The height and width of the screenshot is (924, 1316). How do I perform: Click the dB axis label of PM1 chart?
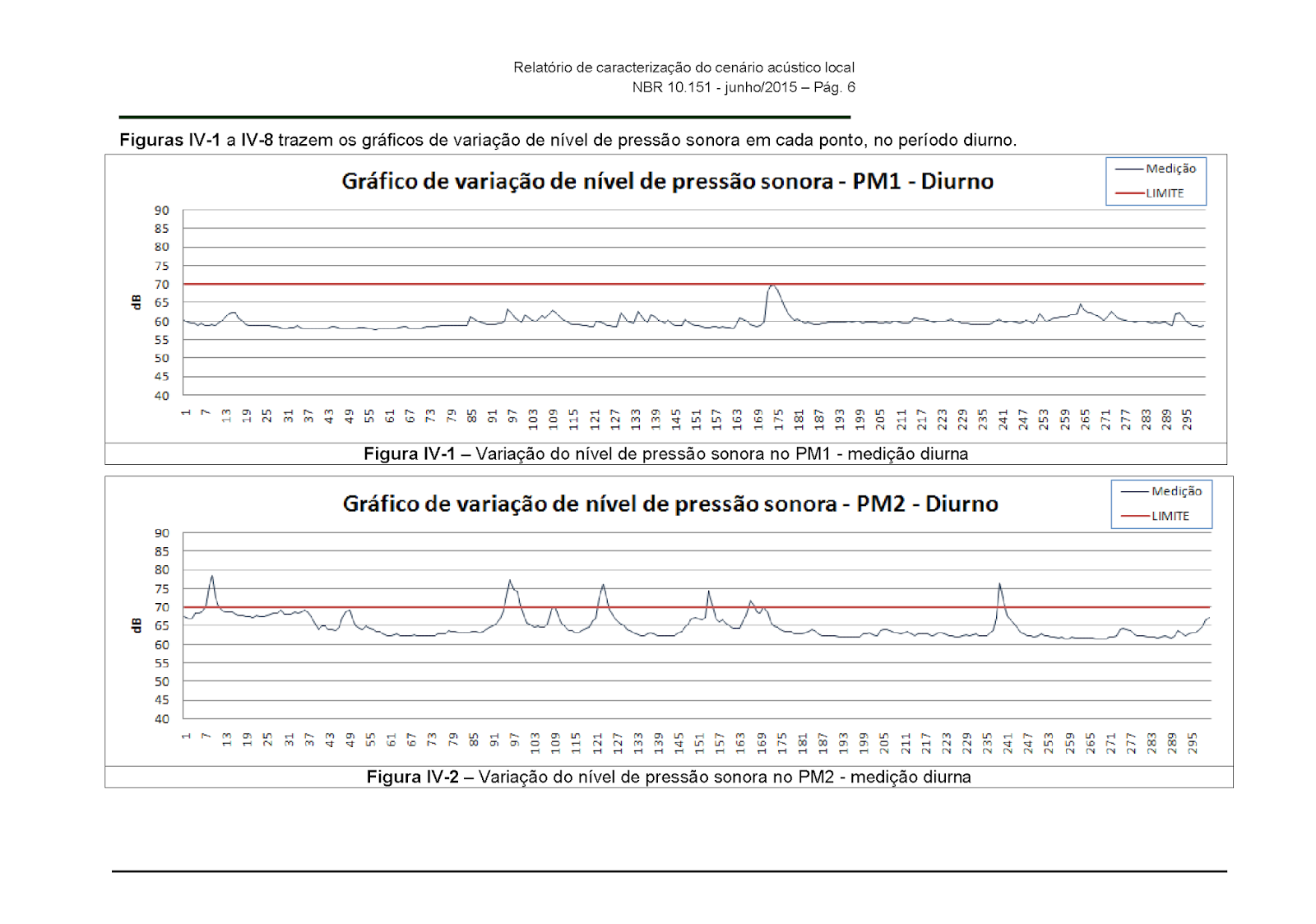[x=137, y=303]
